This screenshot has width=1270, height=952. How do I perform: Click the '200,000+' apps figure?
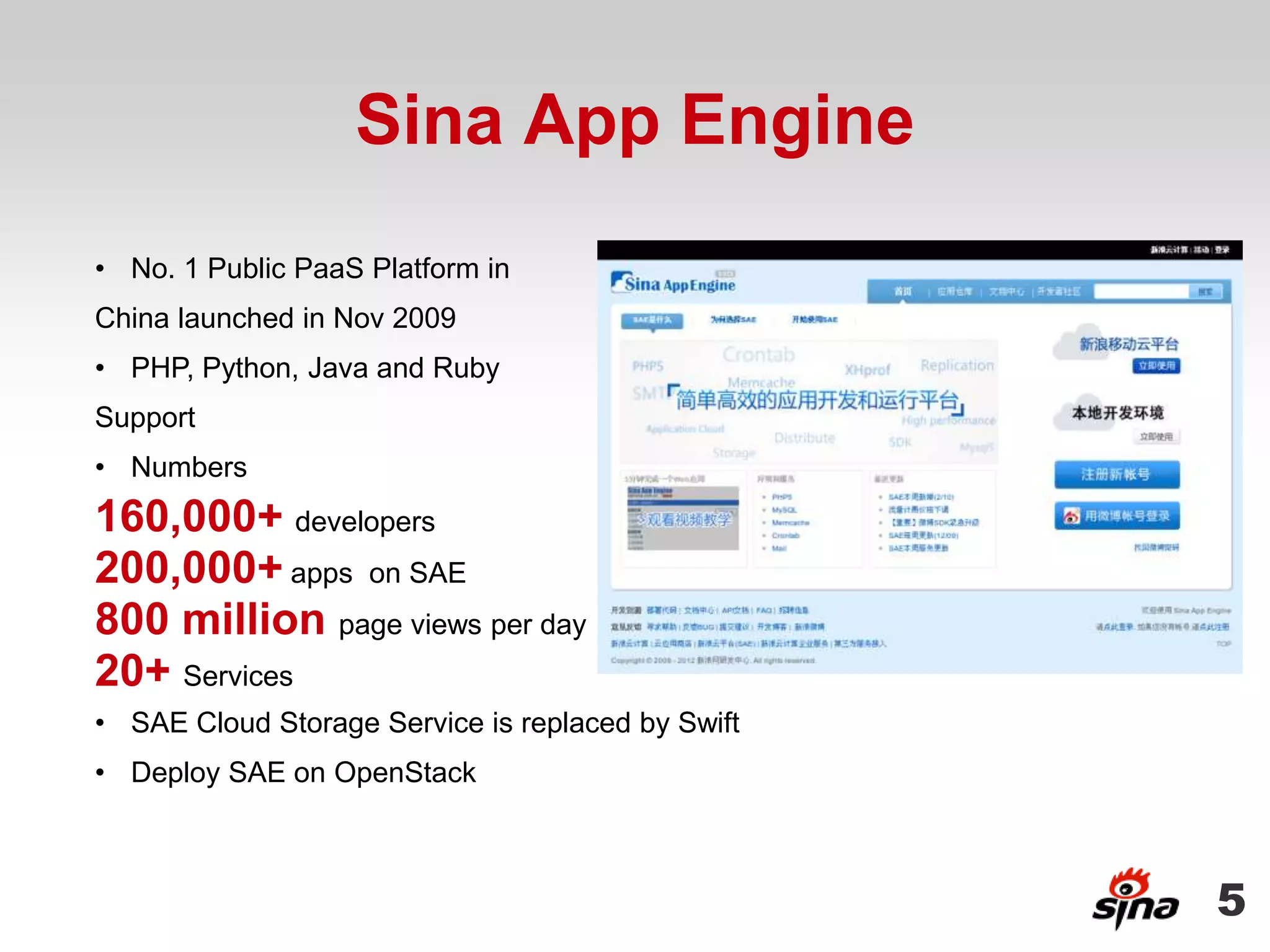189,568
